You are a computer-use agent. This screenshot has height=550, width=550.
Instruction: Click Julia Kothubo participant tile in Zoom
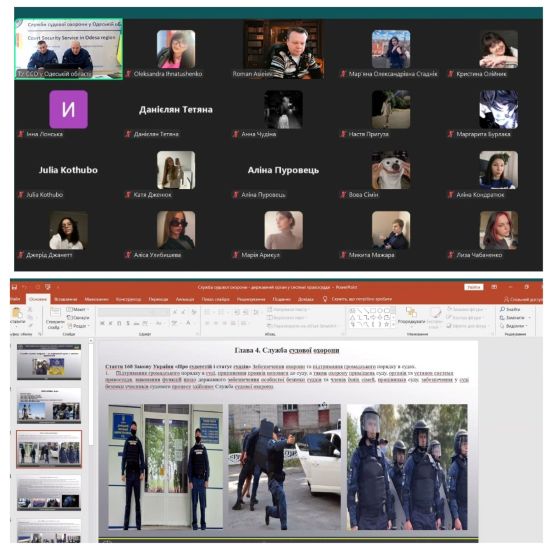pos(68,170)
